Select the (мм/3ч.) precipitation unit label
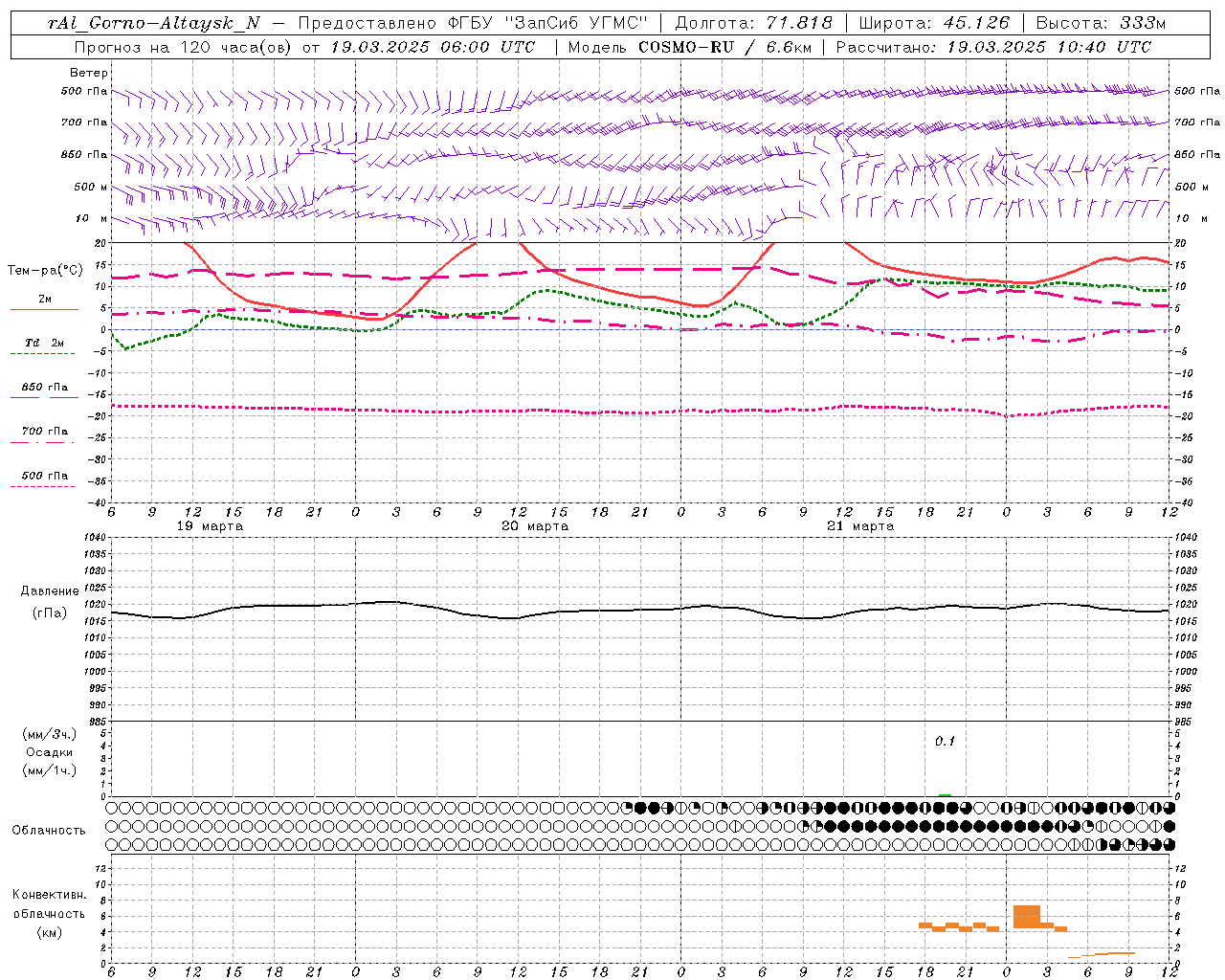 click(50, 734)
